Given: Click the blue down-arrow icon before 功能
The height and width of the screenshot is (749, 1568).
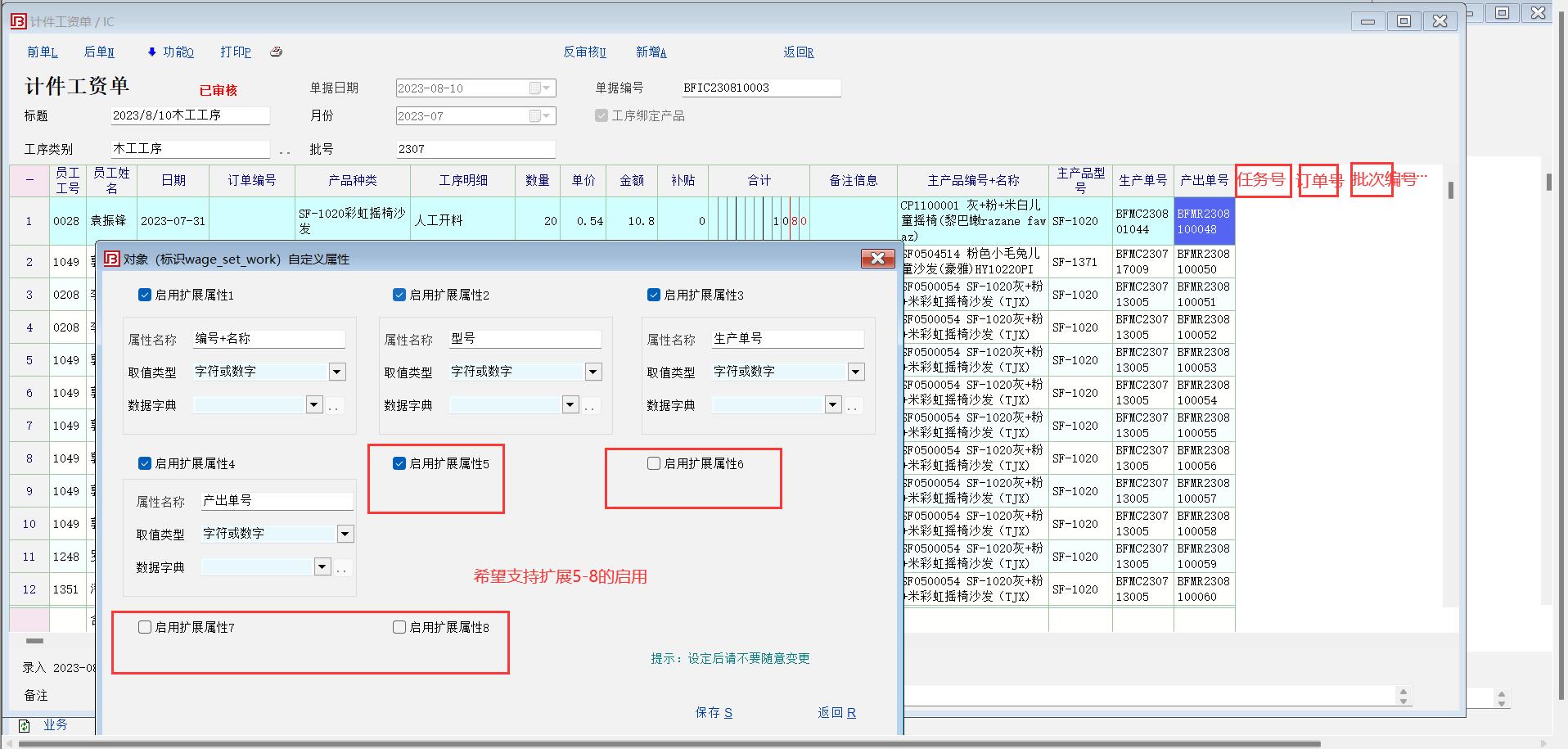Looking at the screenshot, I should coord(151,52).
